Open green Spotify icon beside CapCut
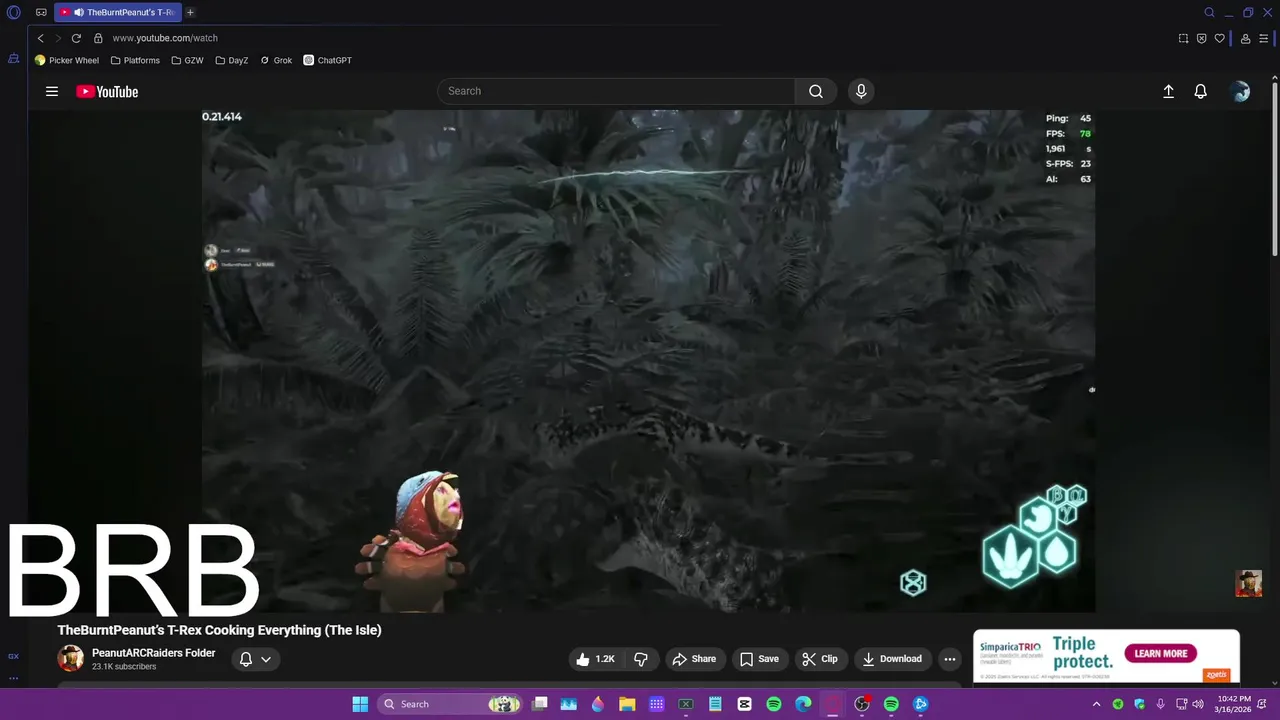 click(774, 704)
